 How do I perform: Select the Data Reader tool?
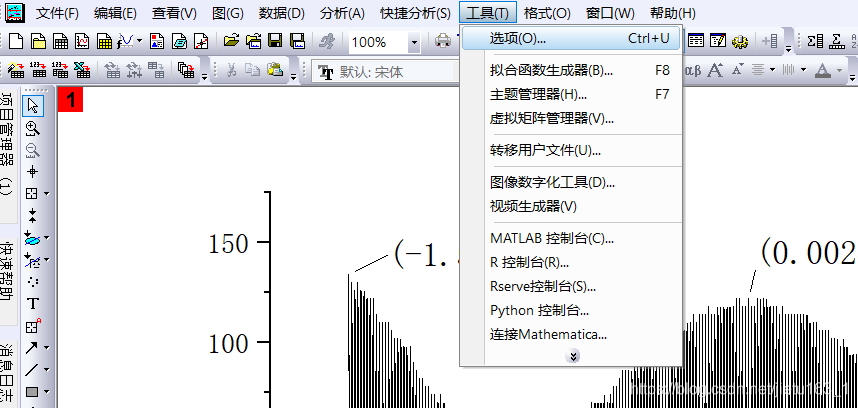(32, 193)
